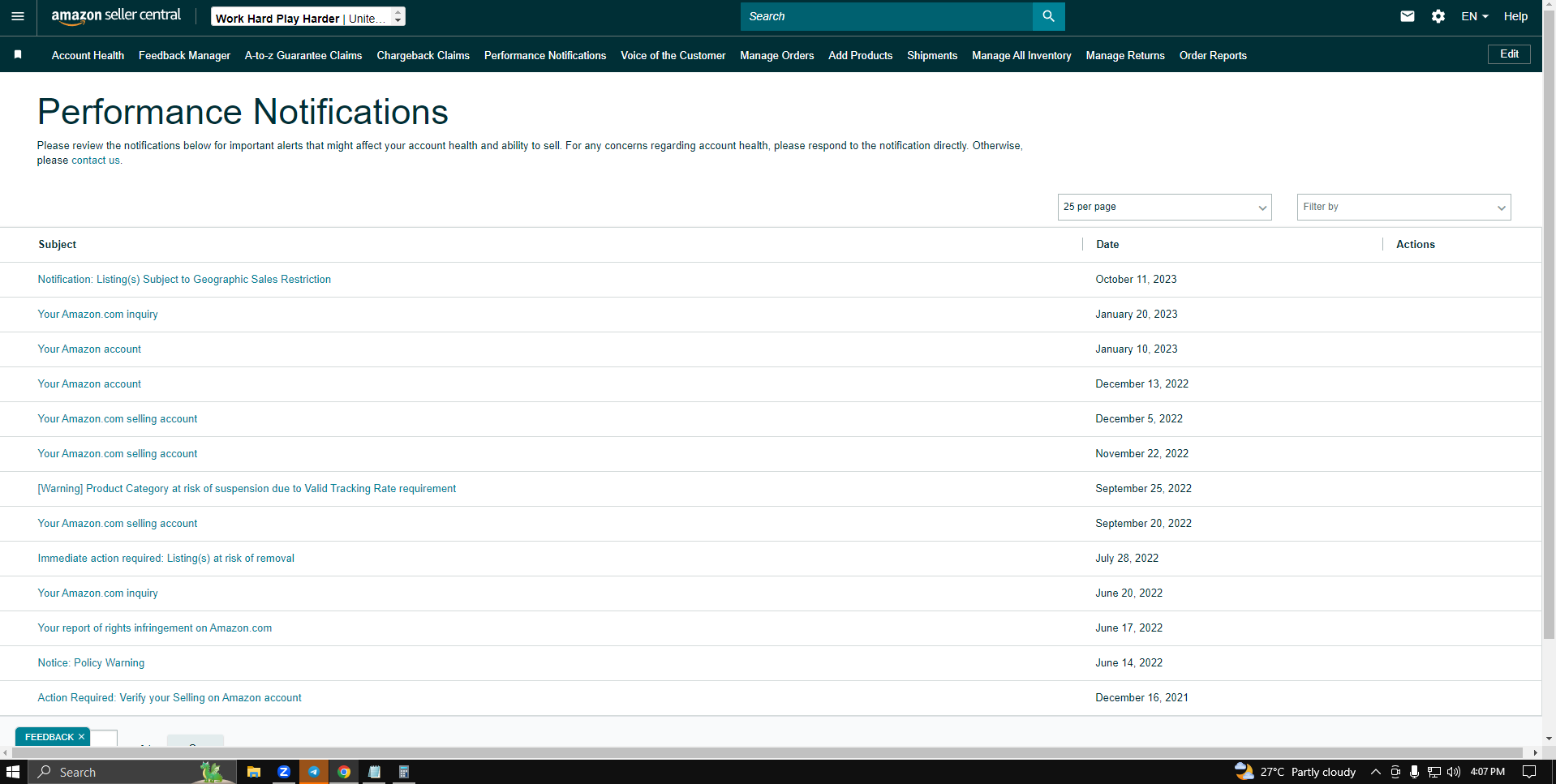1556x784 pixels.
Task: Go to A-to-z Guarantee Claims
Action: 303,55
